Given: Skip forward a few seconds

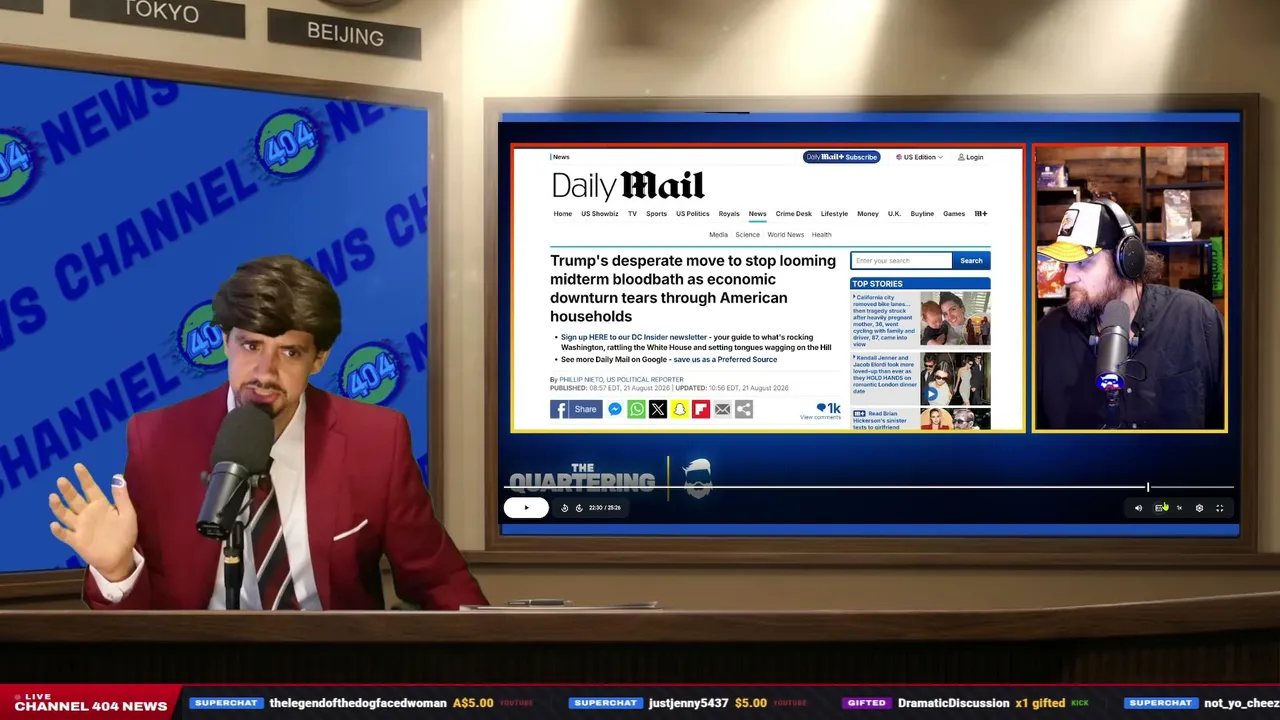Looking at the screenshot, I should 578,508.
